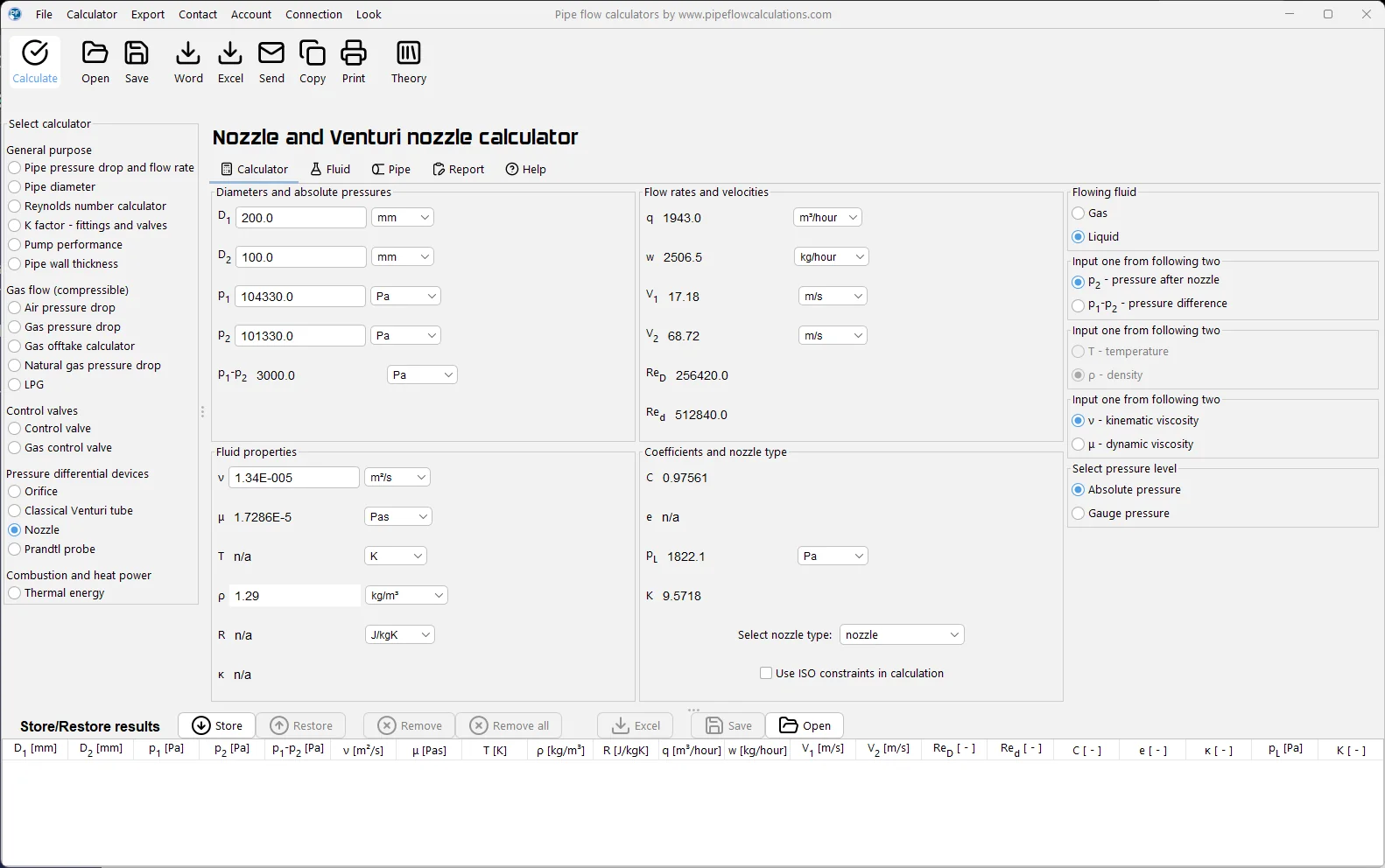1385x868 pixels.
Task: Export results using toolbar Excel icon
Action: click(230, 61)
